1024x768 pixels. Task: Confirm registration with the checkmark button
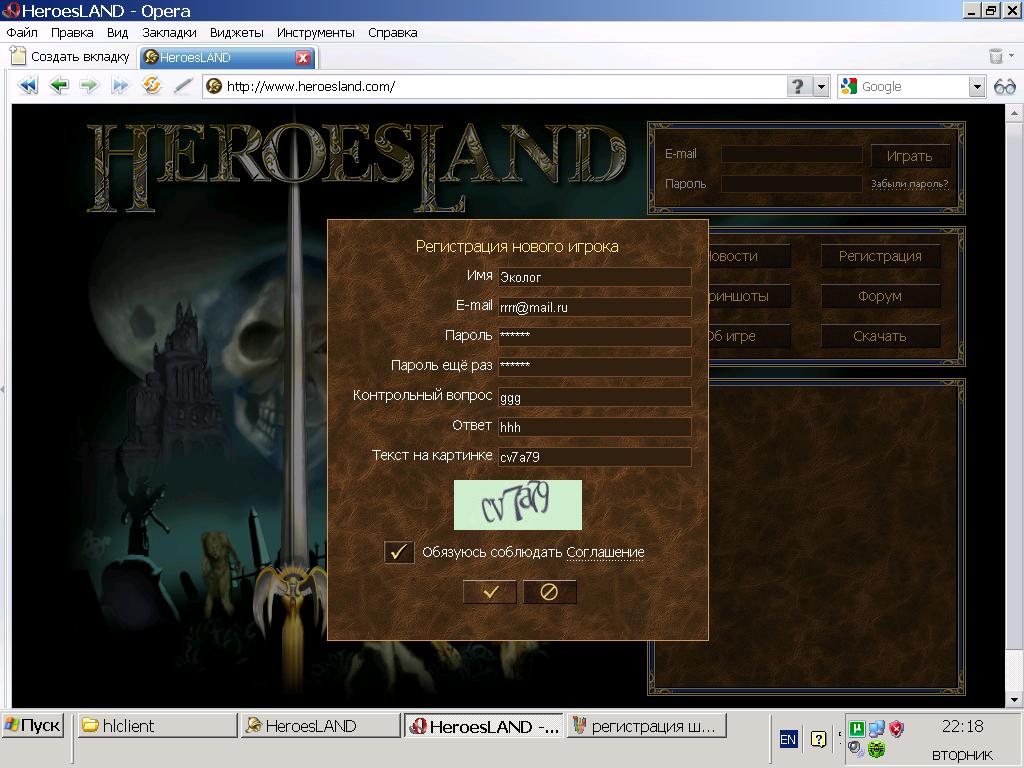click(x=490, y=592)
